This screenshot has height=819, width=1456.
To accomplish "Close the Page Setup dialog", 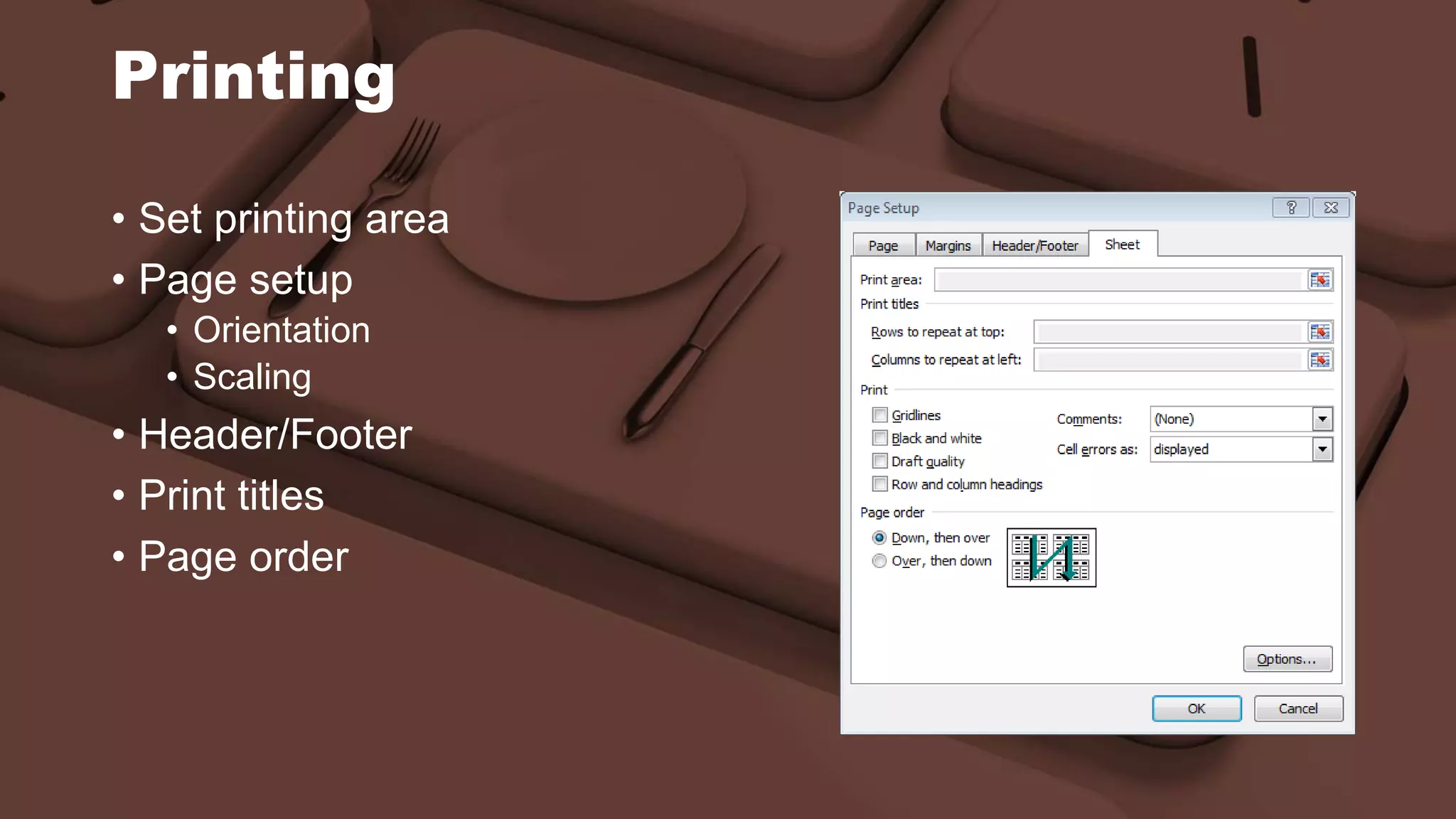I will point(1331,208).
